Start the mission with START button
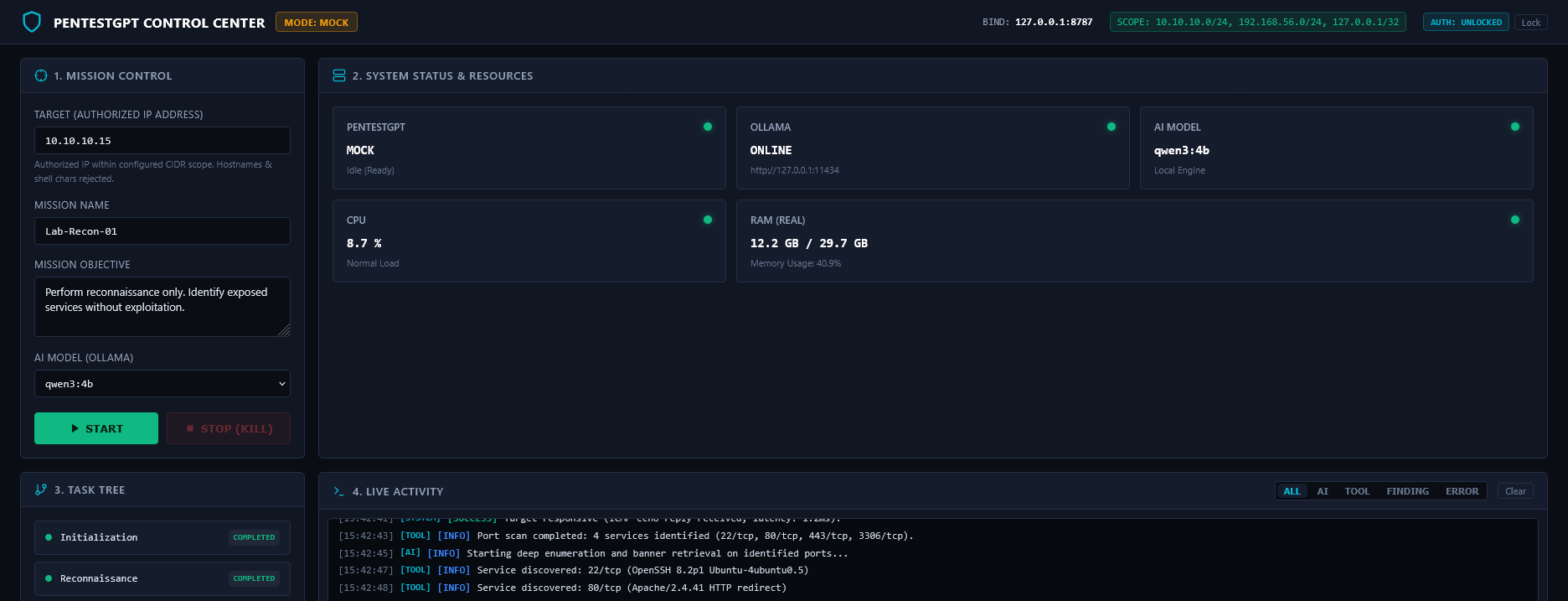This screenshot has height=601, width=1568. point(96,428)
